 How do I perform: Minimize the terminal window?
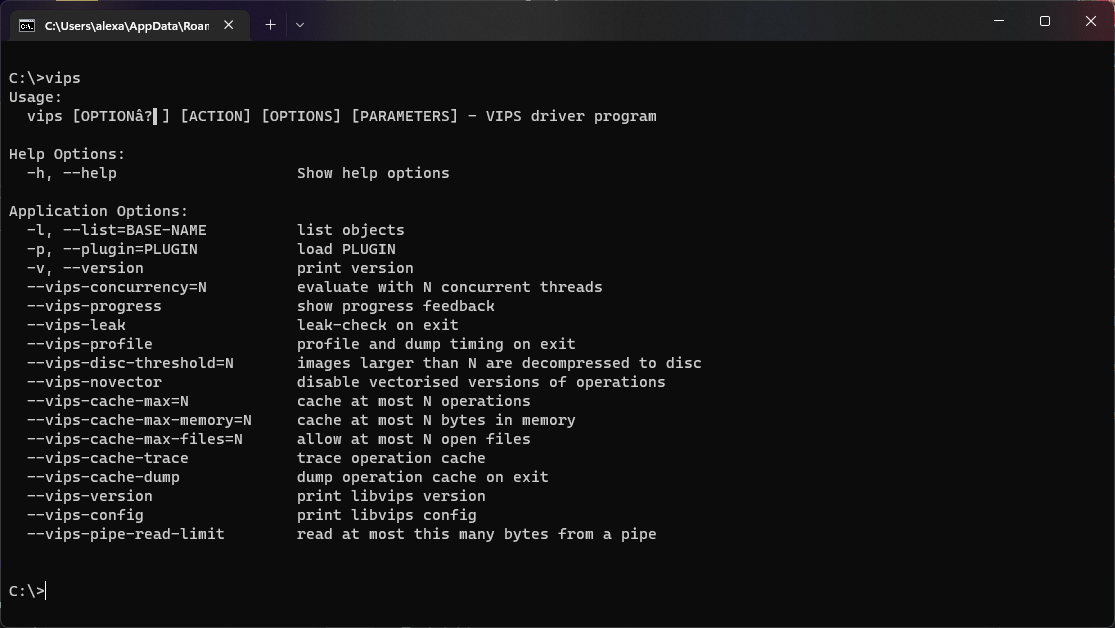click(999, 21)
